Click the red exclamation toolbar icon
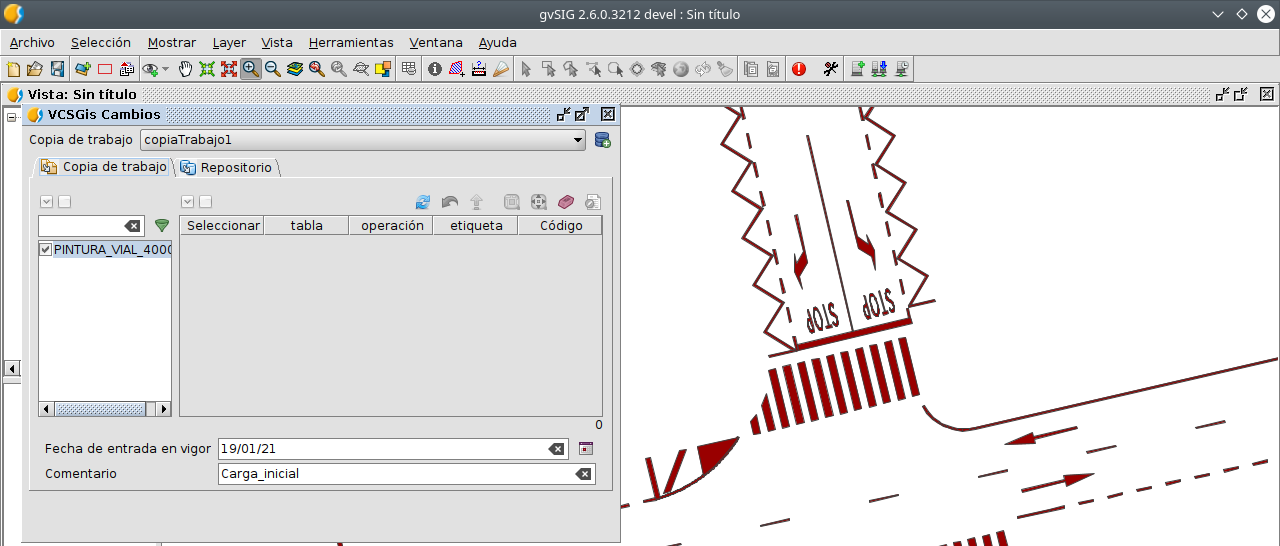Image resolution: width=1280 pixels, height=546 pixels. coord(799,69)
